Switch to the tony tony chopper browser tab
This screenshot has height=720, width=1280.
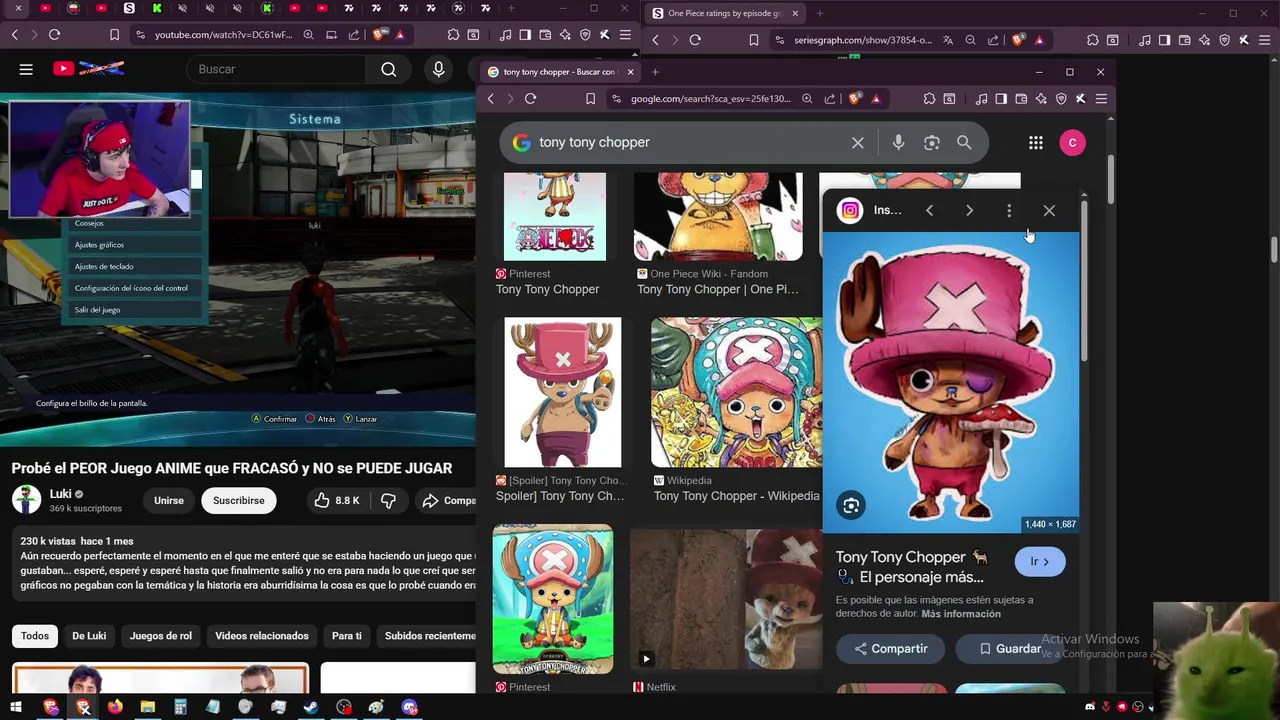tap(560, 72)
